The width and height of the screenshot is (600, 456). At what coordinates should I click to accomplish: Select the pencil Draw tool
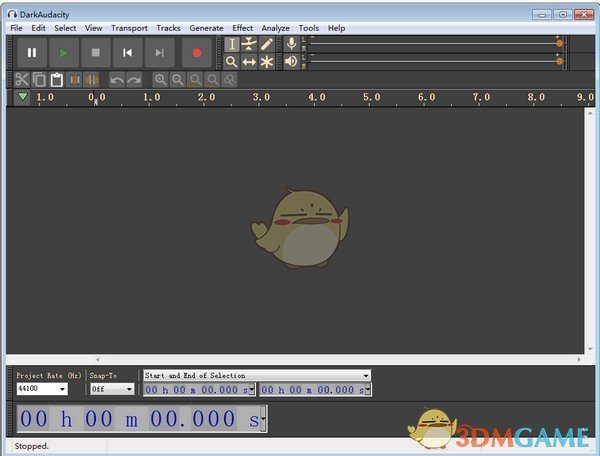click(267, 44)
